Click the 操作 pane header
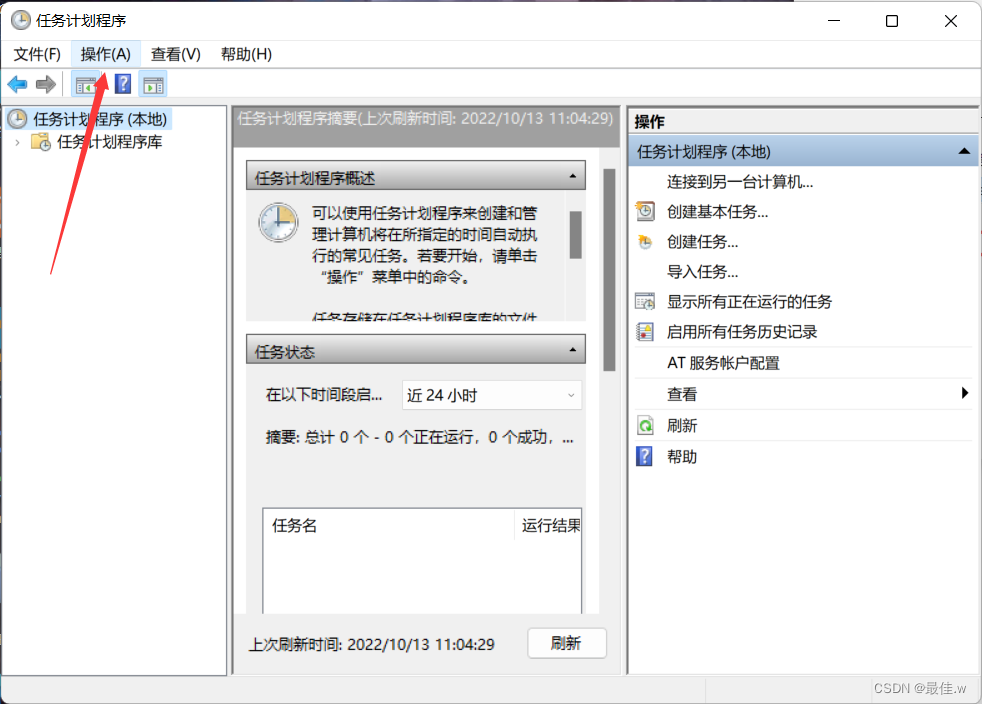The image size is (982, 704). point(803,121)
